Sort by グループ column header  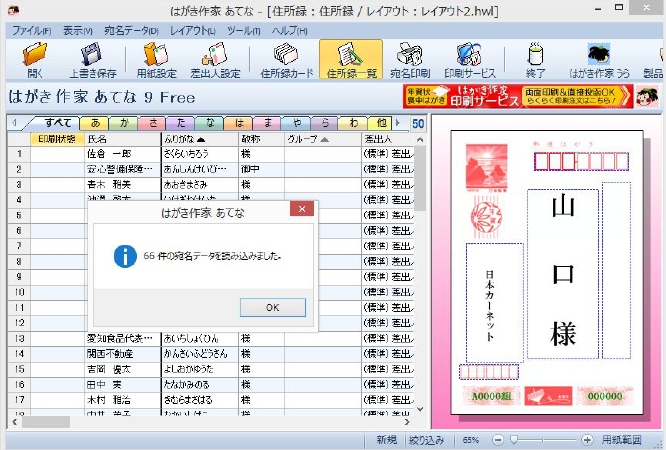pyautogui.click(x=322, y=139)
